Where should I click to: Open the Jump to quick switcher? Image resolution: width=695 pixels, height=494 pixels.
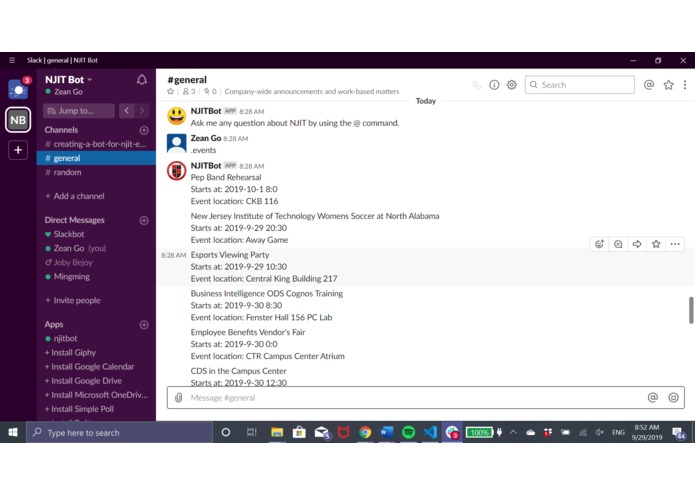tap(79, 111)
